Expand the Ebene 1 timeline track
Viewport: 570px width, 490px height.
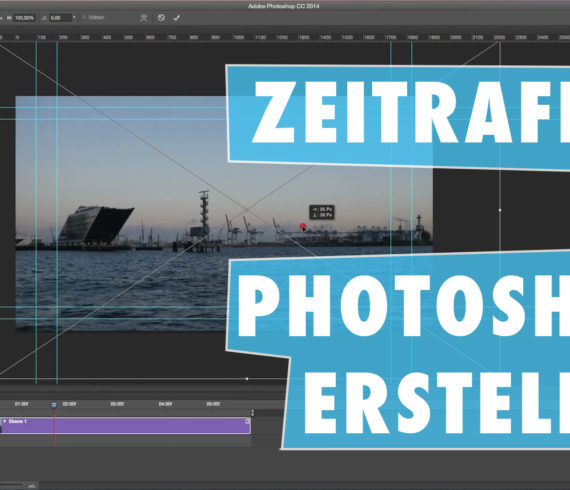point(5,421)
